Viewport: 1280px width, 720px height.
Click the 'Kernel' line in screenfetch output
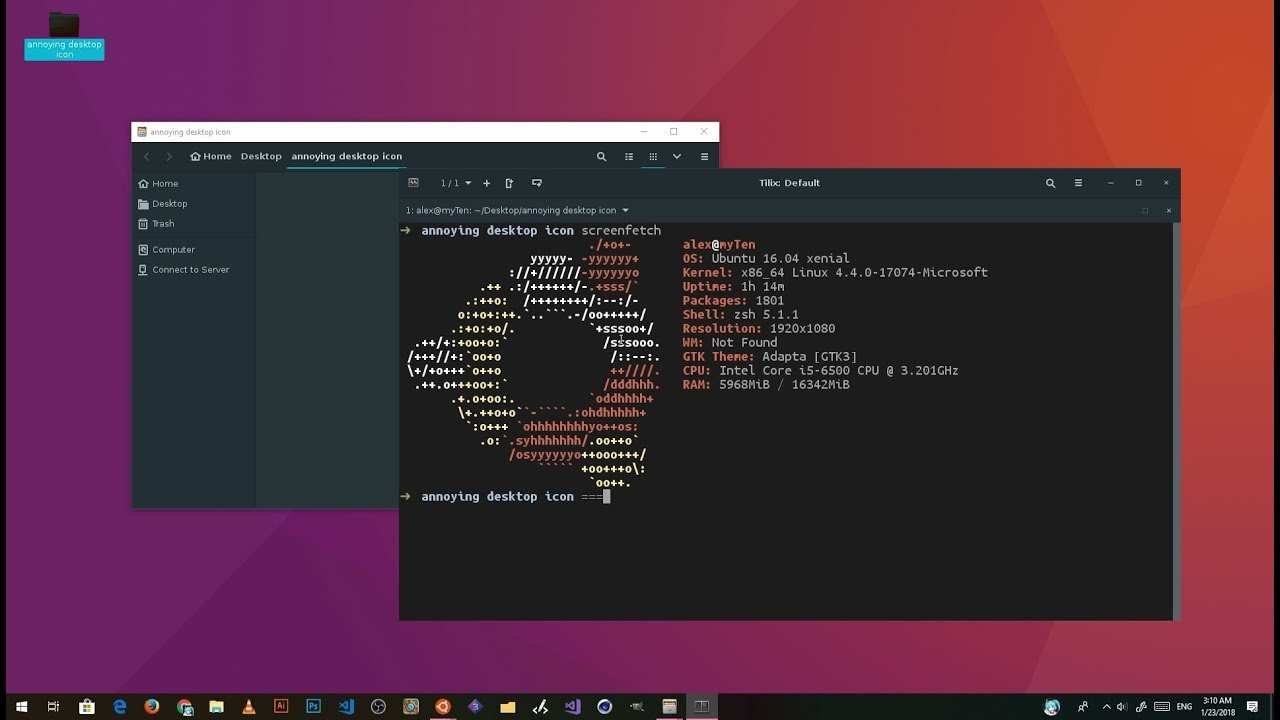[x=835, y=272]
